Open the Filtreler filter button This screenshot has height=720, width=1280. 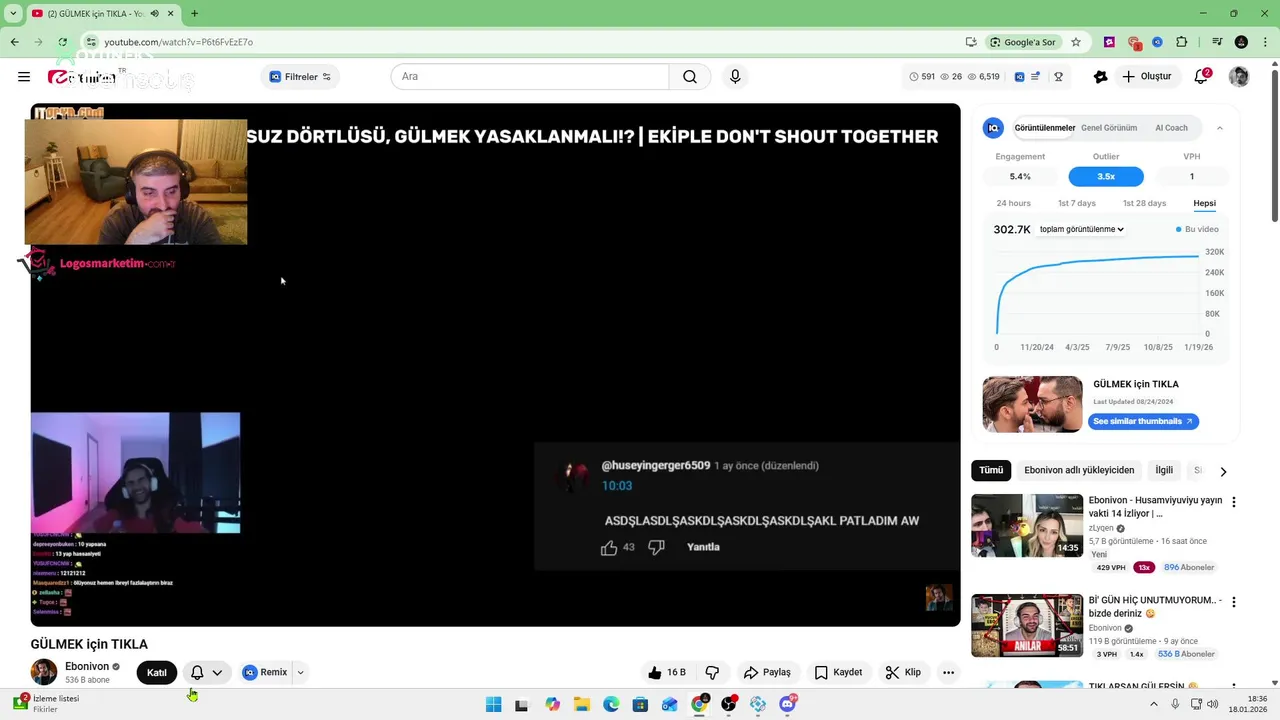click(x=300, y=77)
